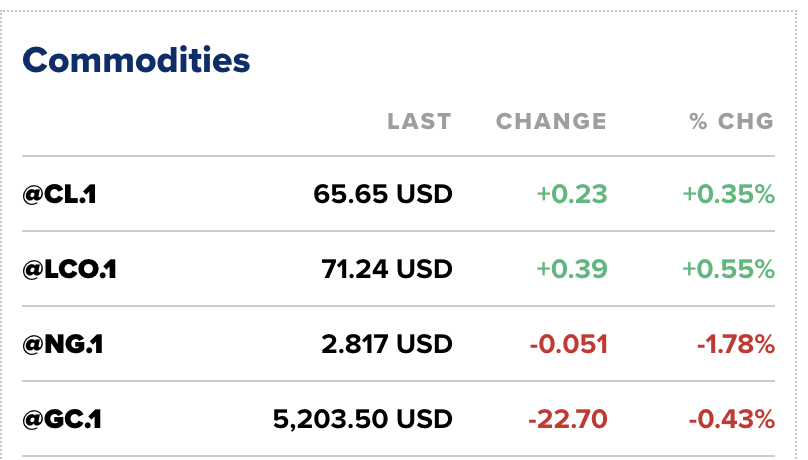Open the Commodities section heading

pos(136,60)
